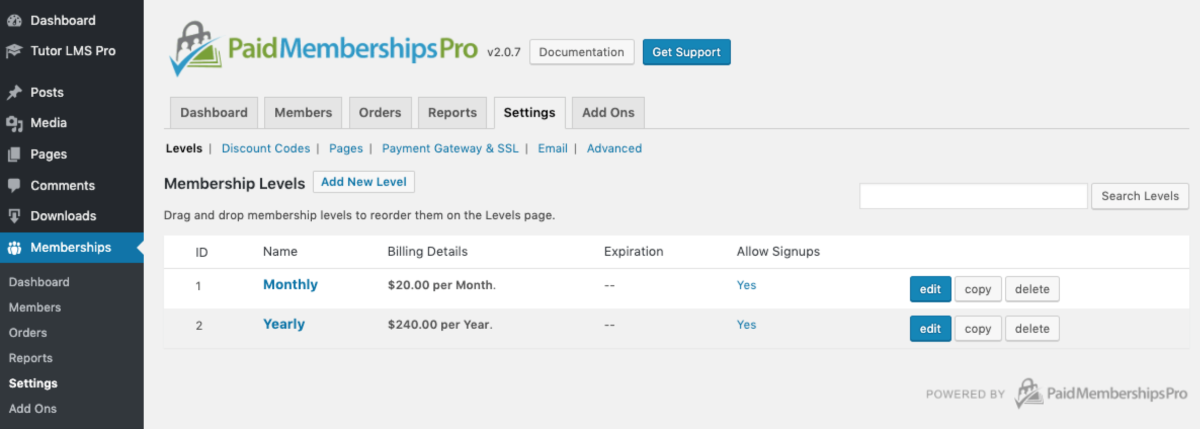Click the Get Support button
Viewport: 1200px width, 429px height.
tap(686, 52)
